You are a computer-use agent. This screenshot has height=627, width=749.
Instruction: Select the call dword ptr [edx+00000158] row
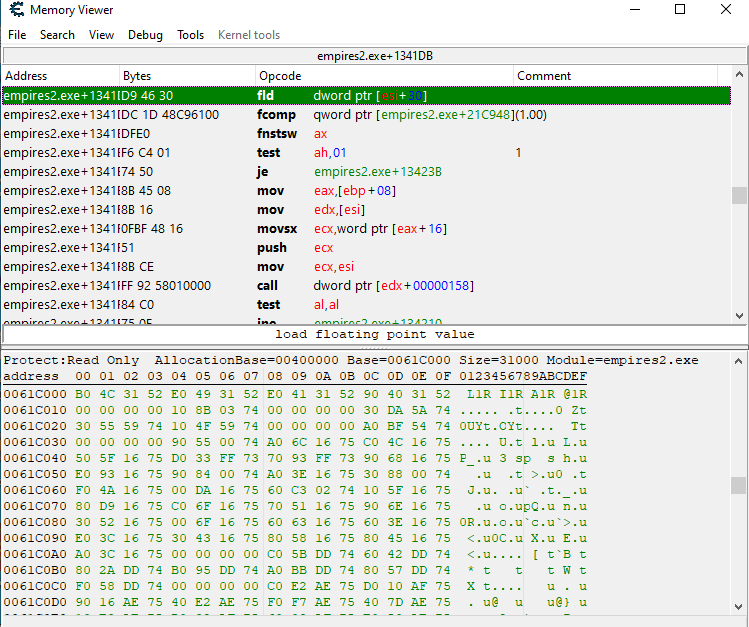click(366, 286)
